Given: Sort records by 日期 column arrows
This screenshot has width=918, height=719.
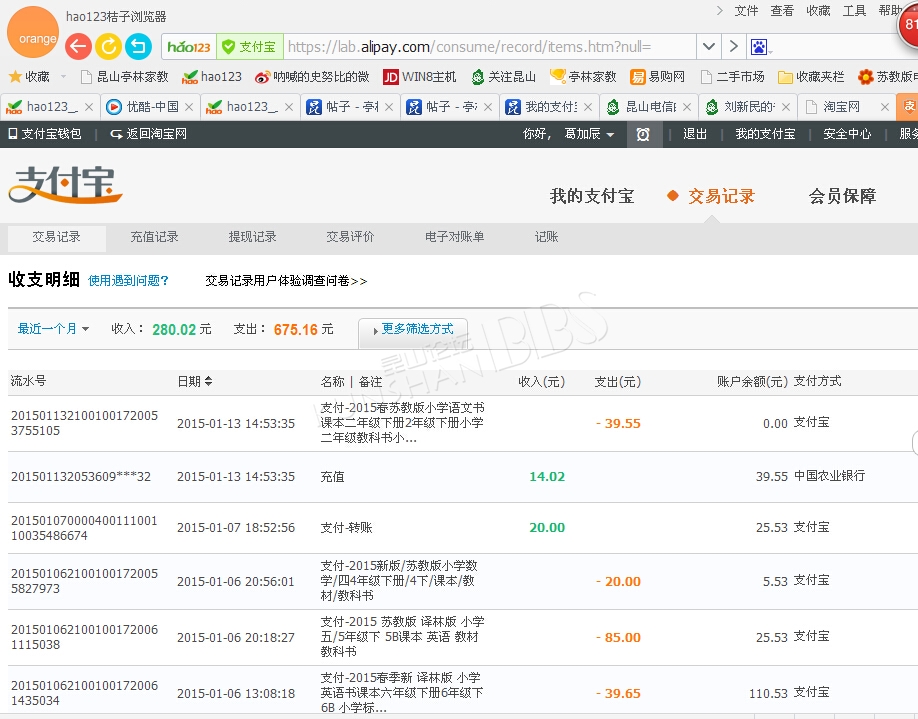Looking at the screenshot, I should click(208, 382).
